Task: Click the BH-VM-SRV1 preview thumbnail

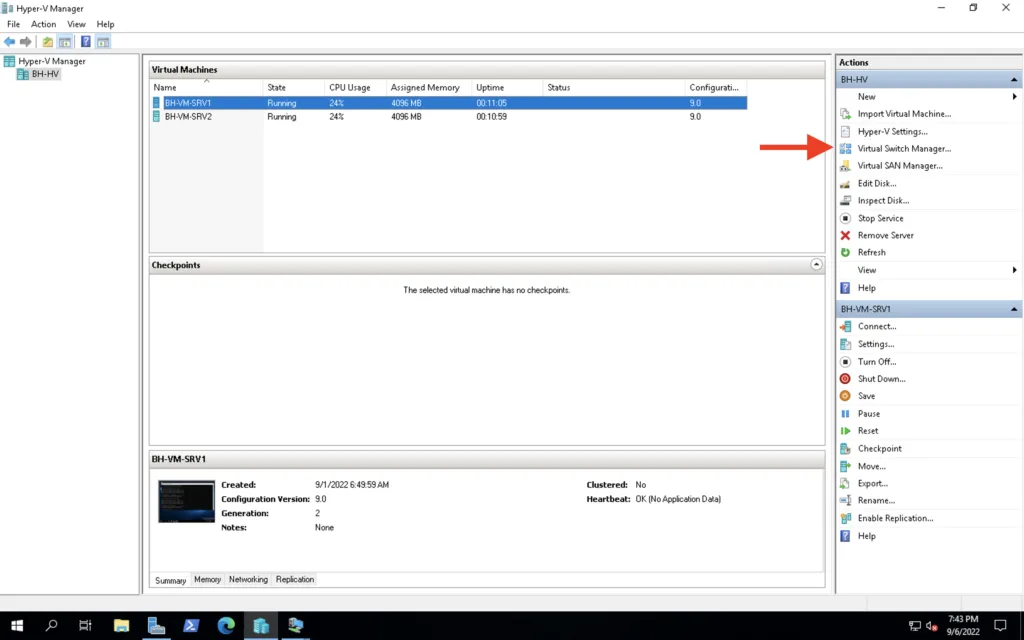Action: [x=186, y=502]
